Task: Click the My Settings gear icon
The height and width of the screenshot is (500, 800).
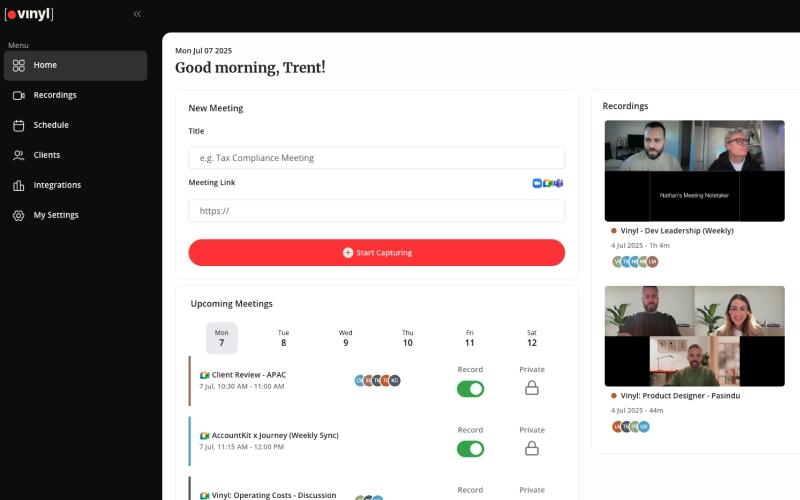Action: coord(18,215)
